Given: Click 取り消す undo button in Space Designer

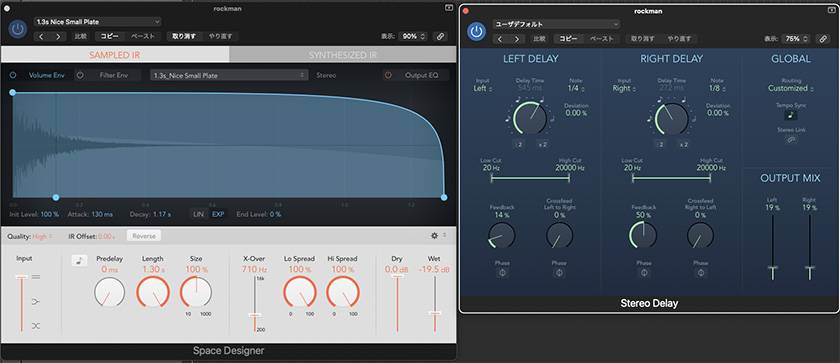Looking at the screenshot, I should (x=184, y=36).
